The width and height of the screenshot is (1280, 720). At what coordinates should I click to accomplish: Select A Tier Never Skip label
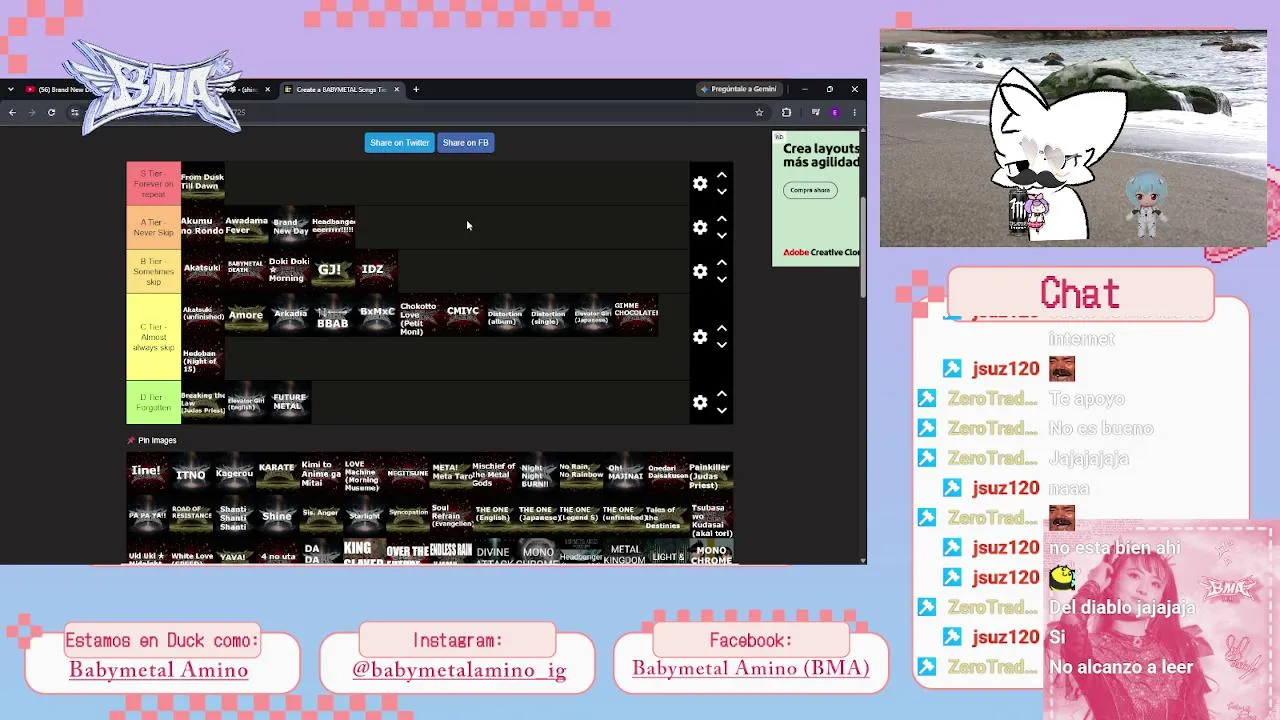[153, 227]
